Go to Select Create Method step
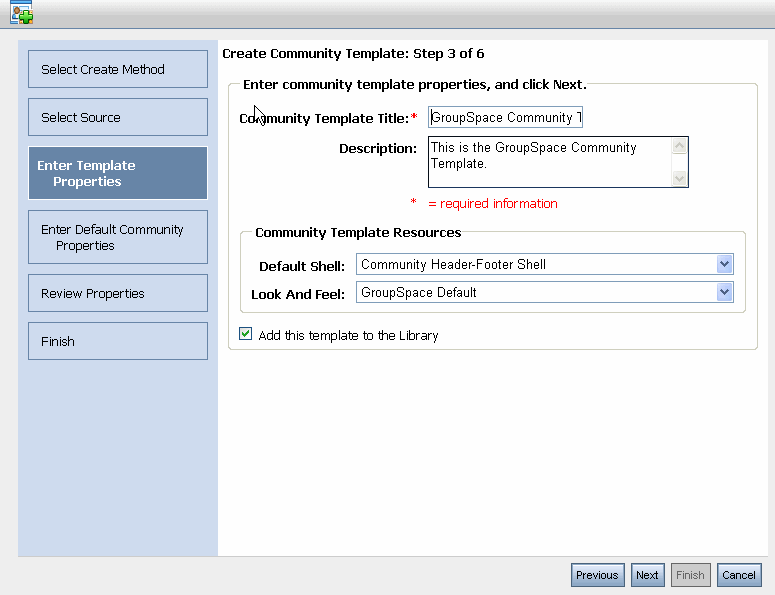The height and width of the screenshot is (595, 775). [x=118, y=69]
